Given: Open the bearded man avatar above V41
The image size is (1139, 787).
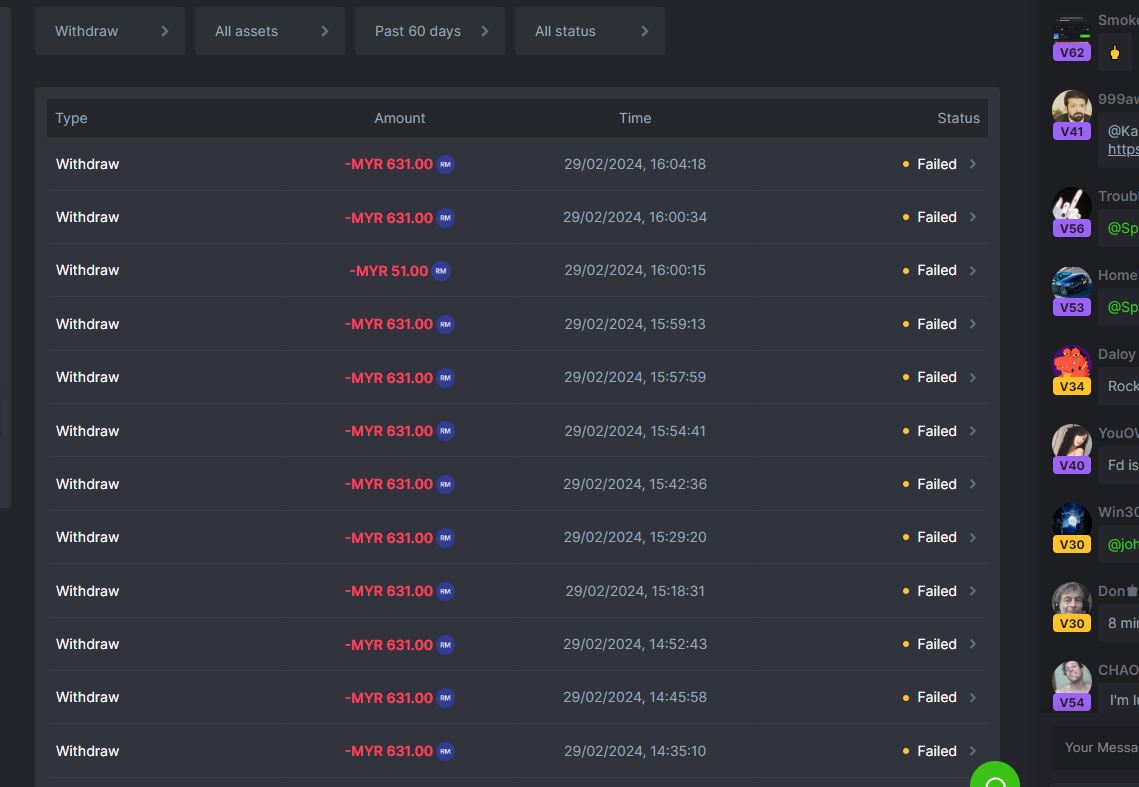Looking at the screenshot, I should pyautogui.click(x=1071, y=106).
